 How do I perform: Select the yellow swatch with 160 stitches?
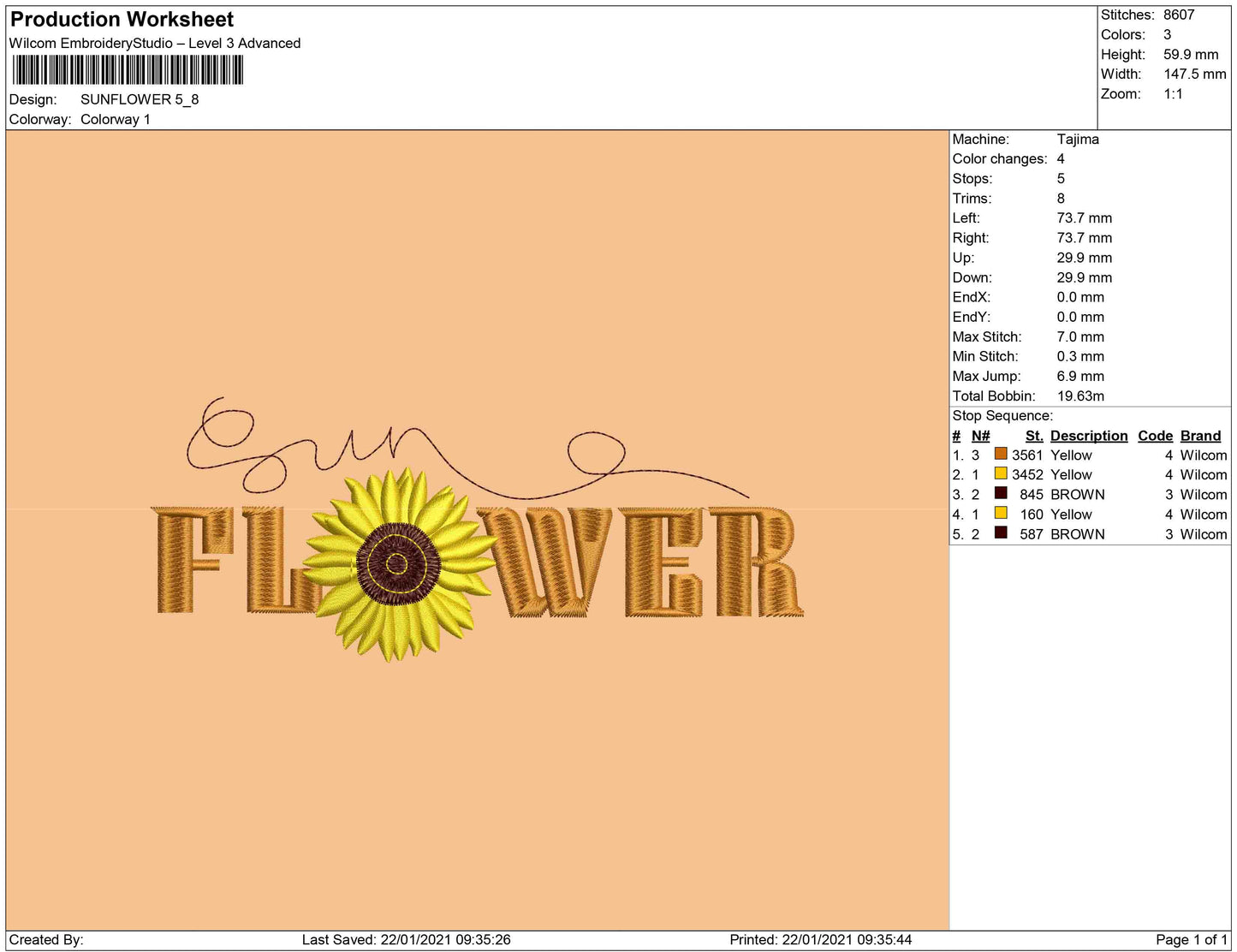coord(1000,514)
